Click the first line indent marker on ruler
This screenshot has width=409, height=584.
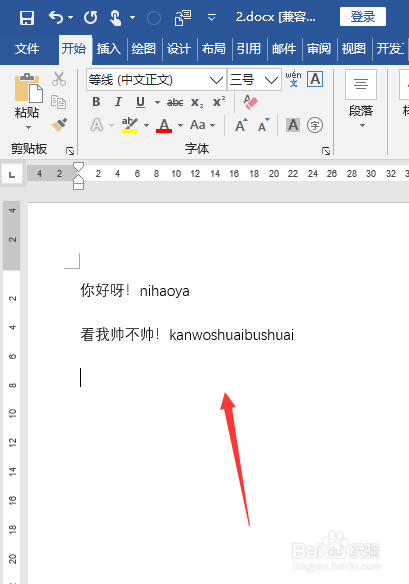(78, 166)
